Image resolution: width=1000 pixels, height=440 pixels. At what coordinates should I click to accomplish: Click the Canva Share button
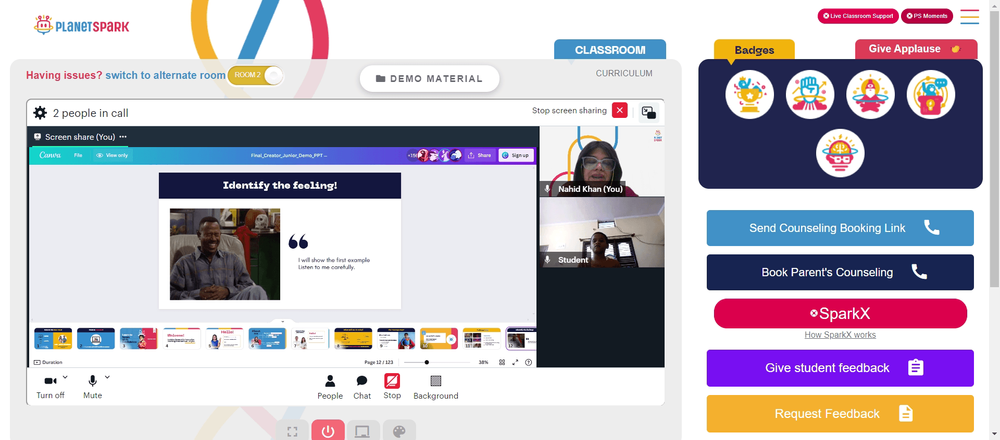coord(480,155)
